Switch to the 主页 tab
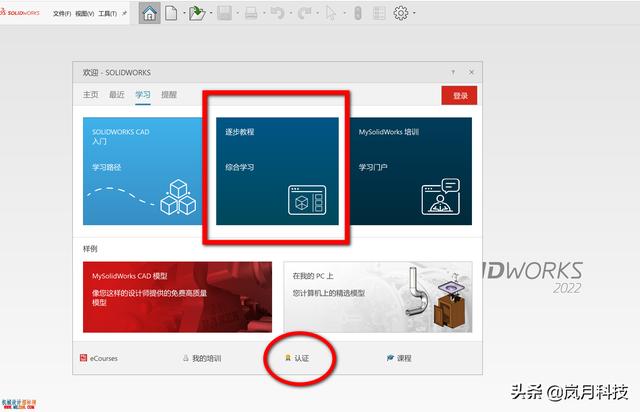The image size is (640, 412). (91, 95)
